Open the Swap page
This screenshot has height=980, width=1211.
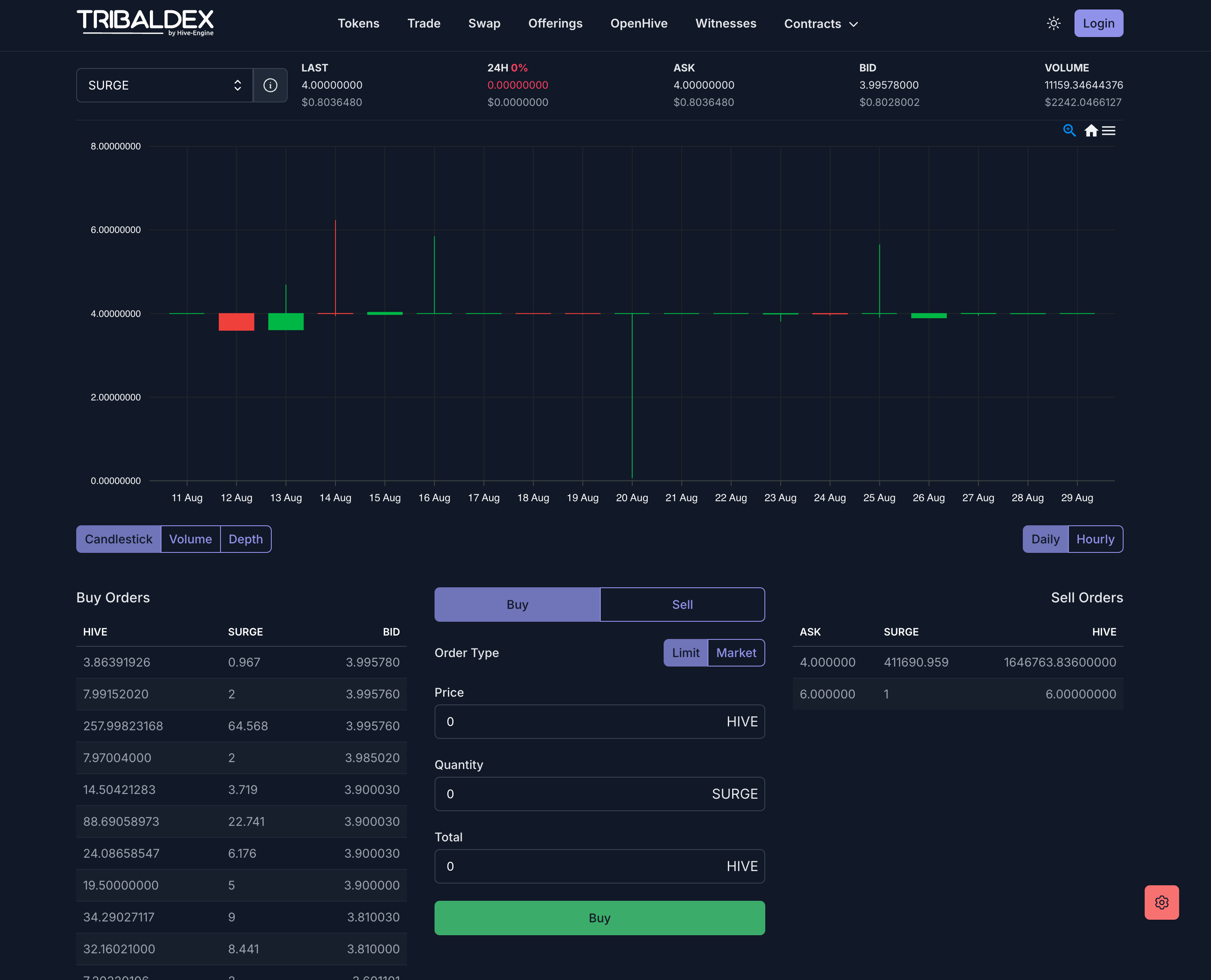pos(484,23)
